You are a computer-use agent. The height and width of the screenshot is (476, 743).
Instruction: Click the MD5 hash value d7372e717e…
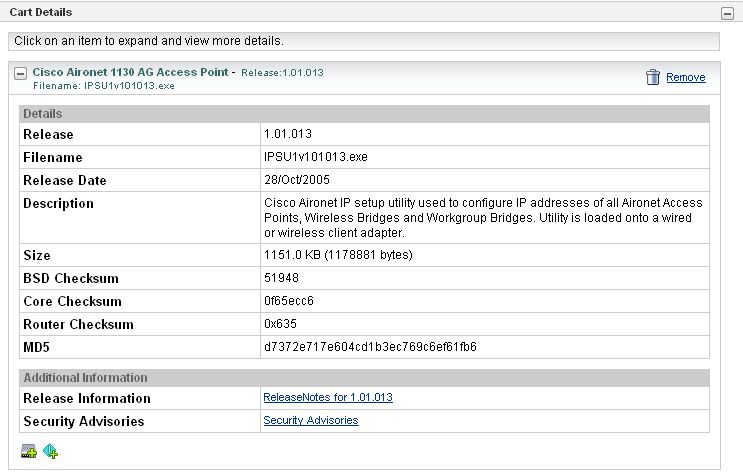pos(369,347)
